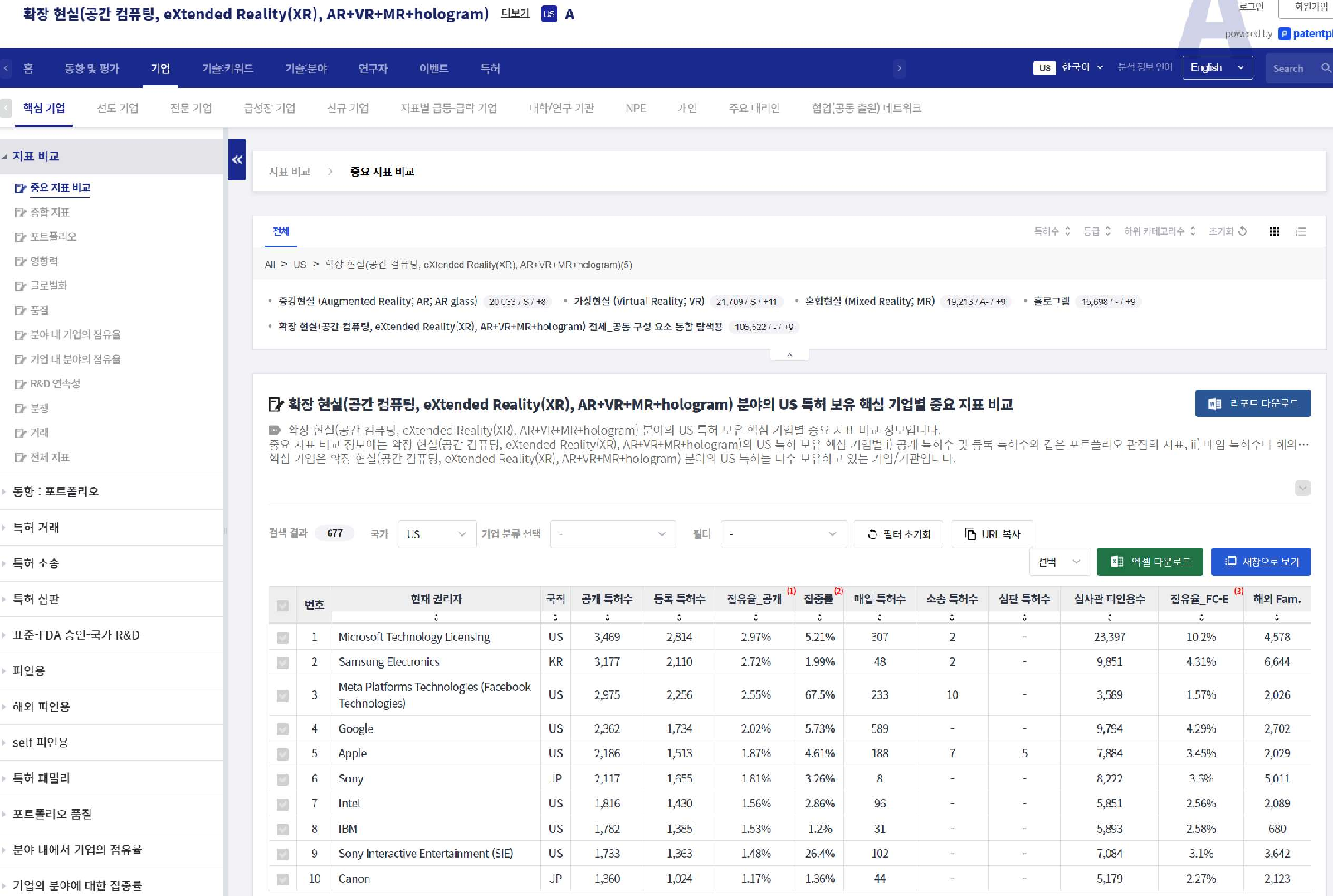Collapse the filter panel with up chevron

789,354
